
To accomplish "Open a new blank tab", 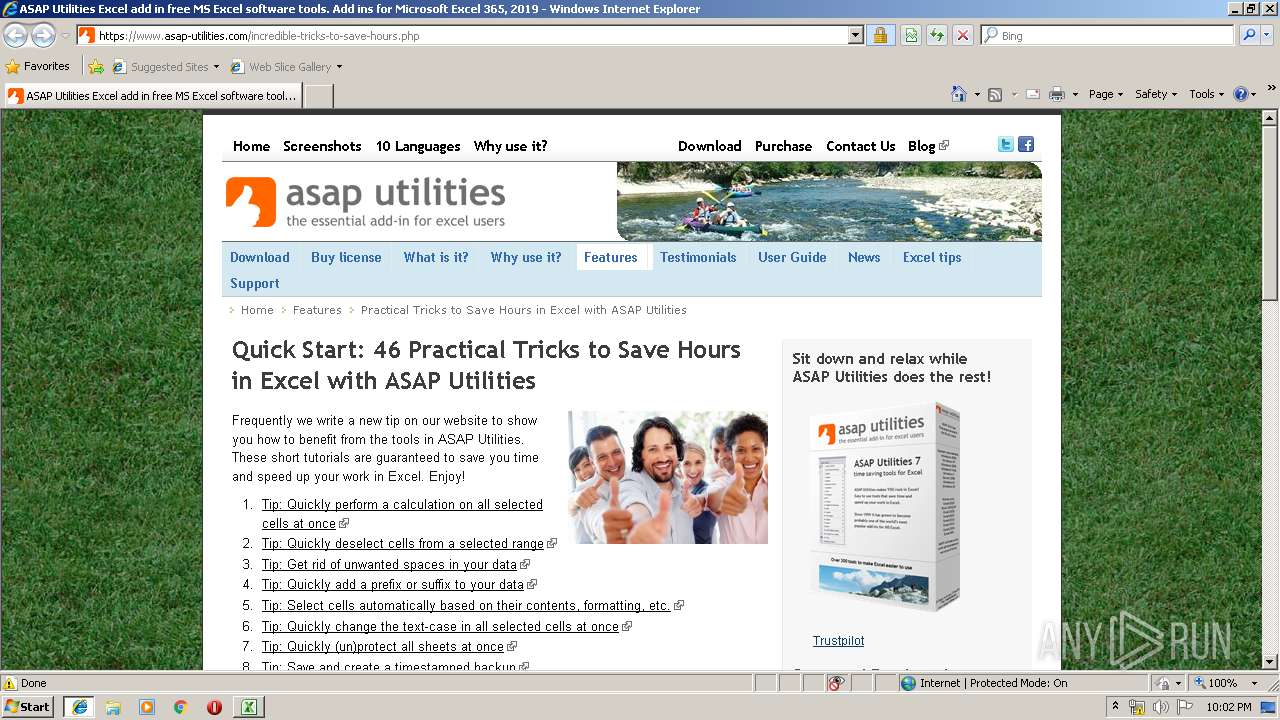I will click(x=318, y=96).
